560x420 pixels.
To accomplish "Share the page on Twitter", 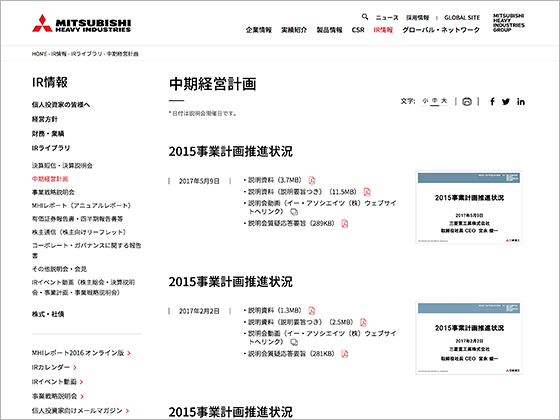I will point(506,102).
